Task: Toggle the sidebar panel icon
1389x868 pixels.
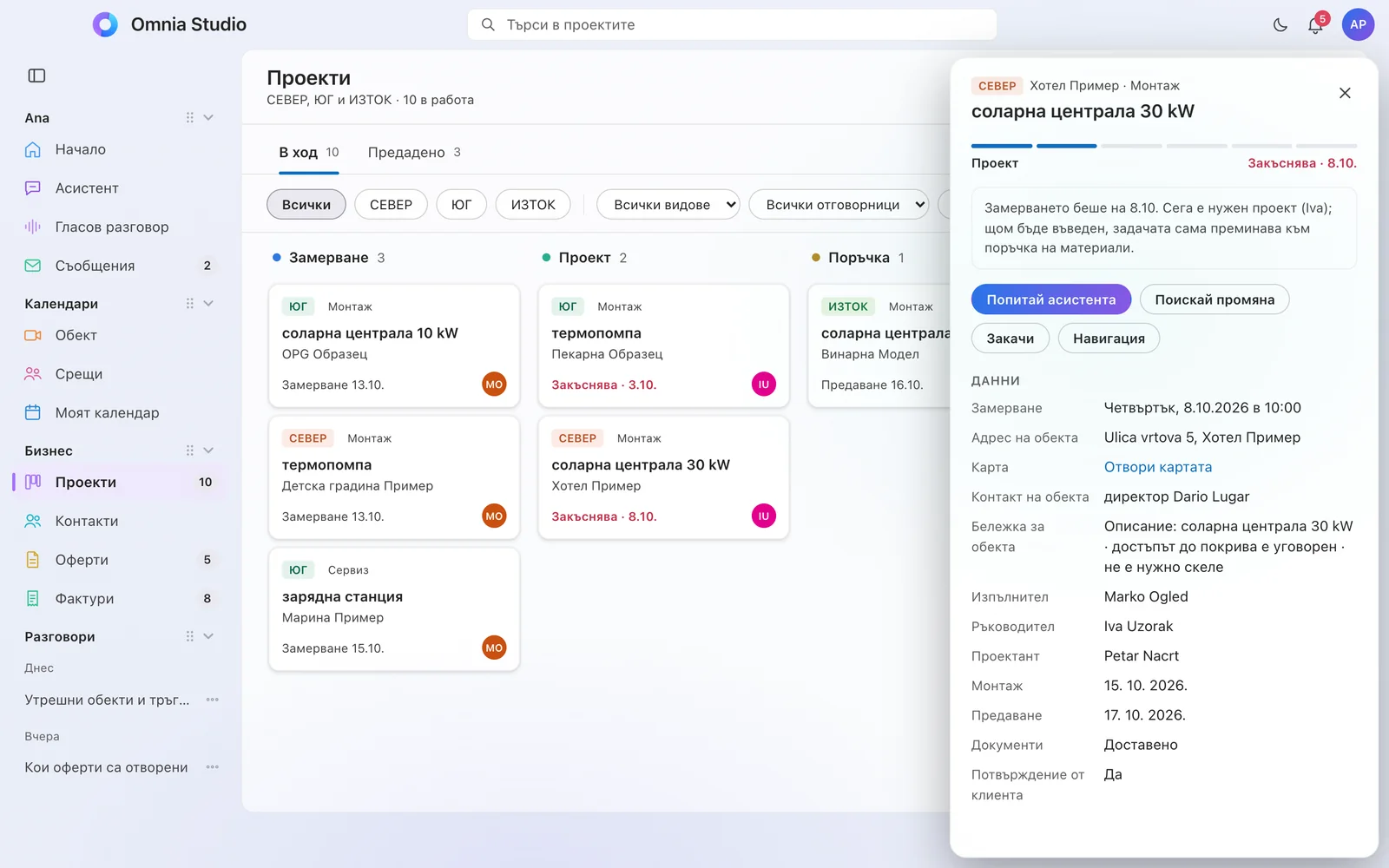Action: (x=36, y=76)
